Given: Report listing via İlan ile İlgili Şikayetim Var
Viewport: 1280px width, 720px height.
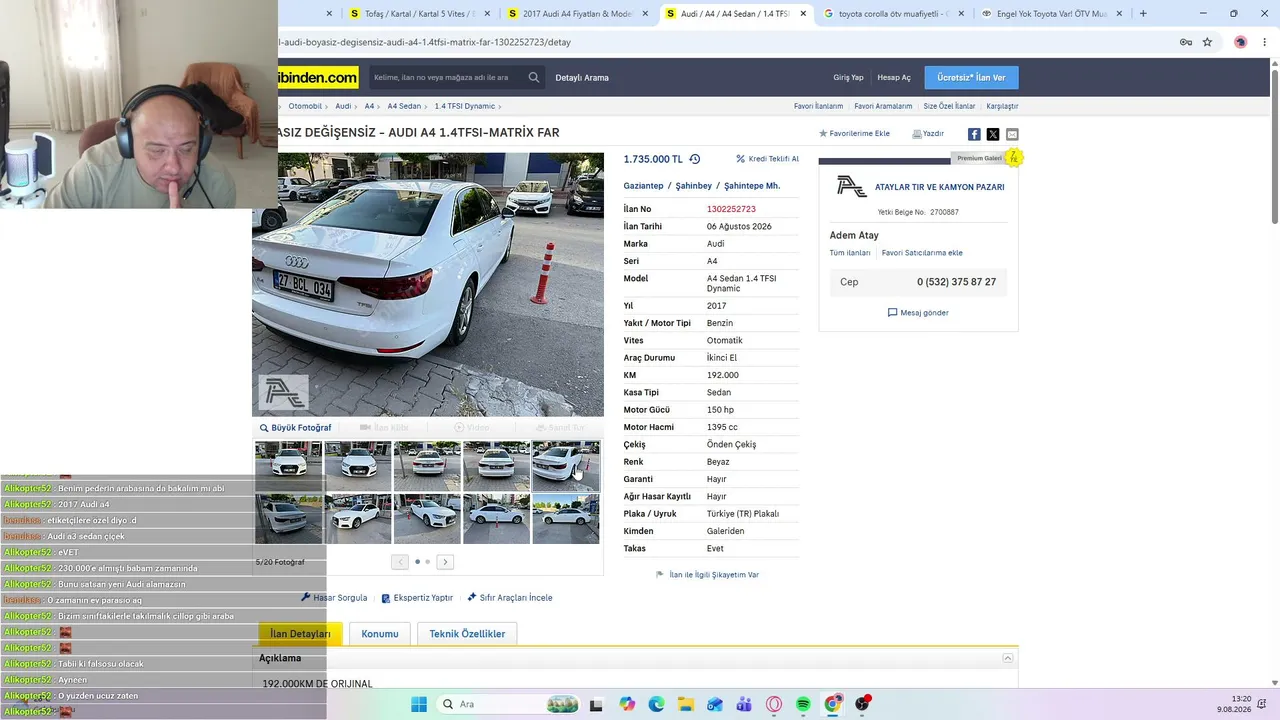Looking at the screenshot, I should tap(708, 575).
